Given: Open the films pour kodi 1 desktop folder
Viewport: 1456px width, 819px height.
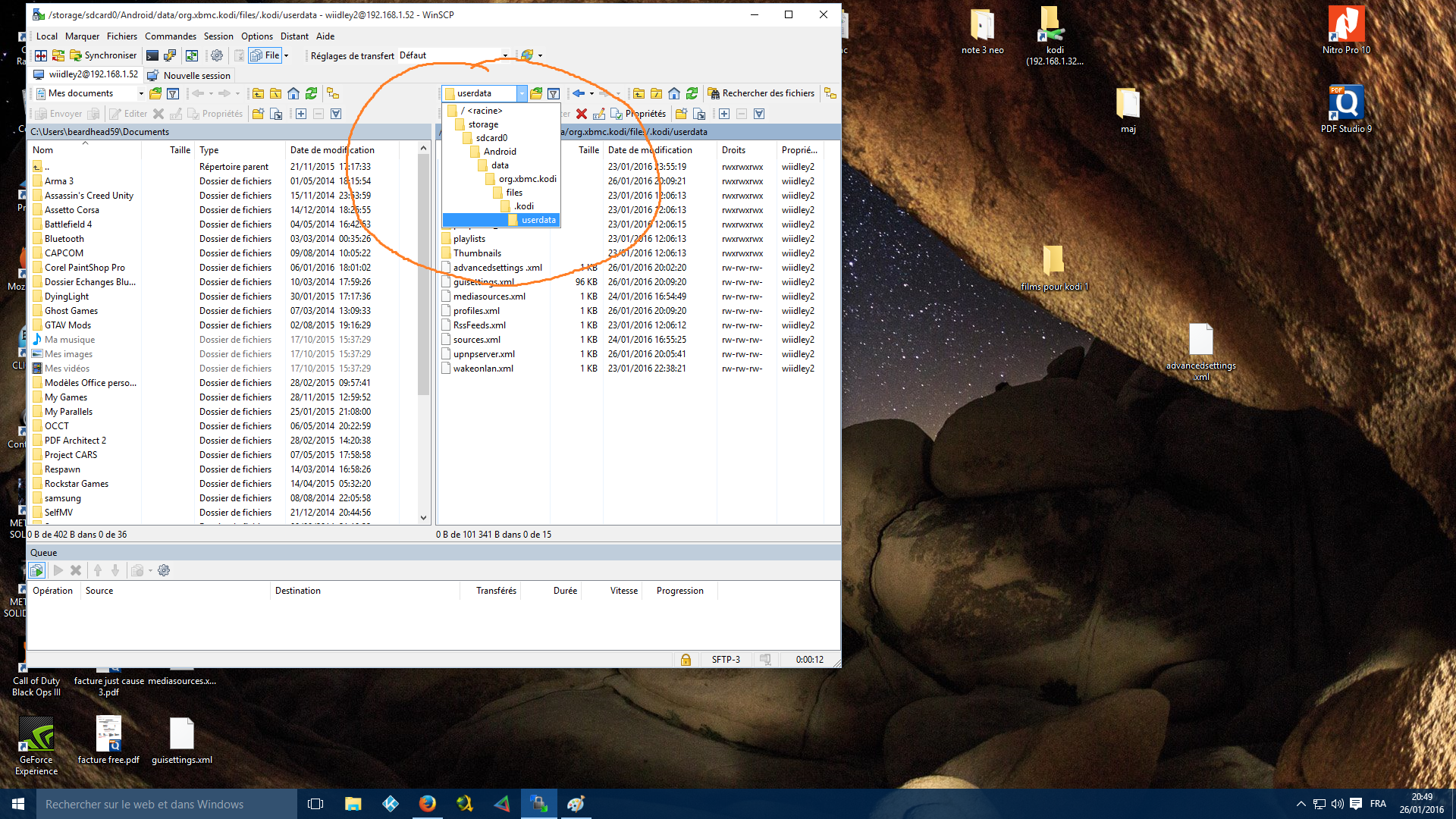Looking at the screenshot, I should pyautogui.click(x=1054, y=268).
